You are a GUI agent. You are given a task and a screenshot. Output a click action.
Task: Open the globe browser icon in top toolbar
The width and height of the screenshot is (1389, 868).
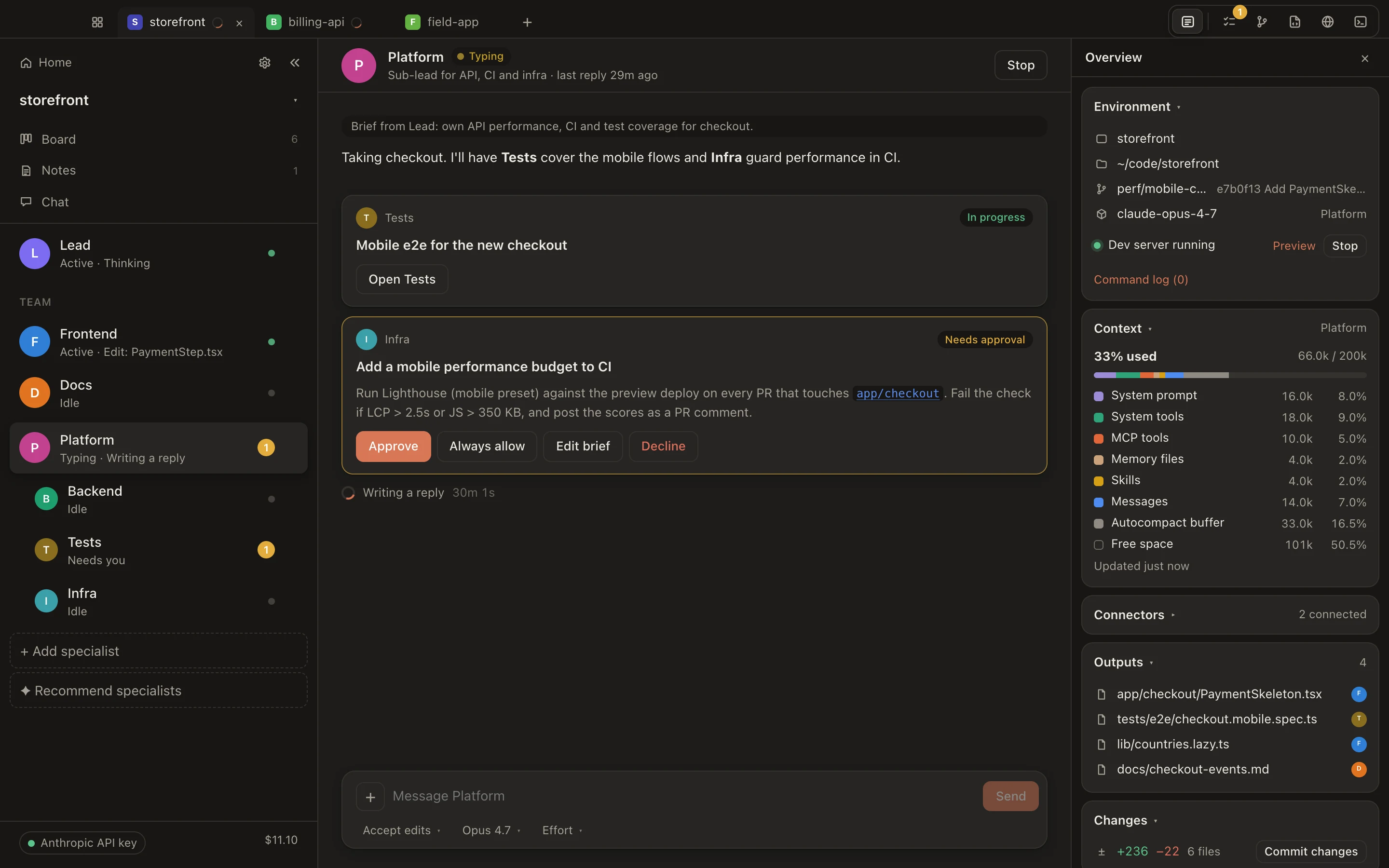point(1327,22)
